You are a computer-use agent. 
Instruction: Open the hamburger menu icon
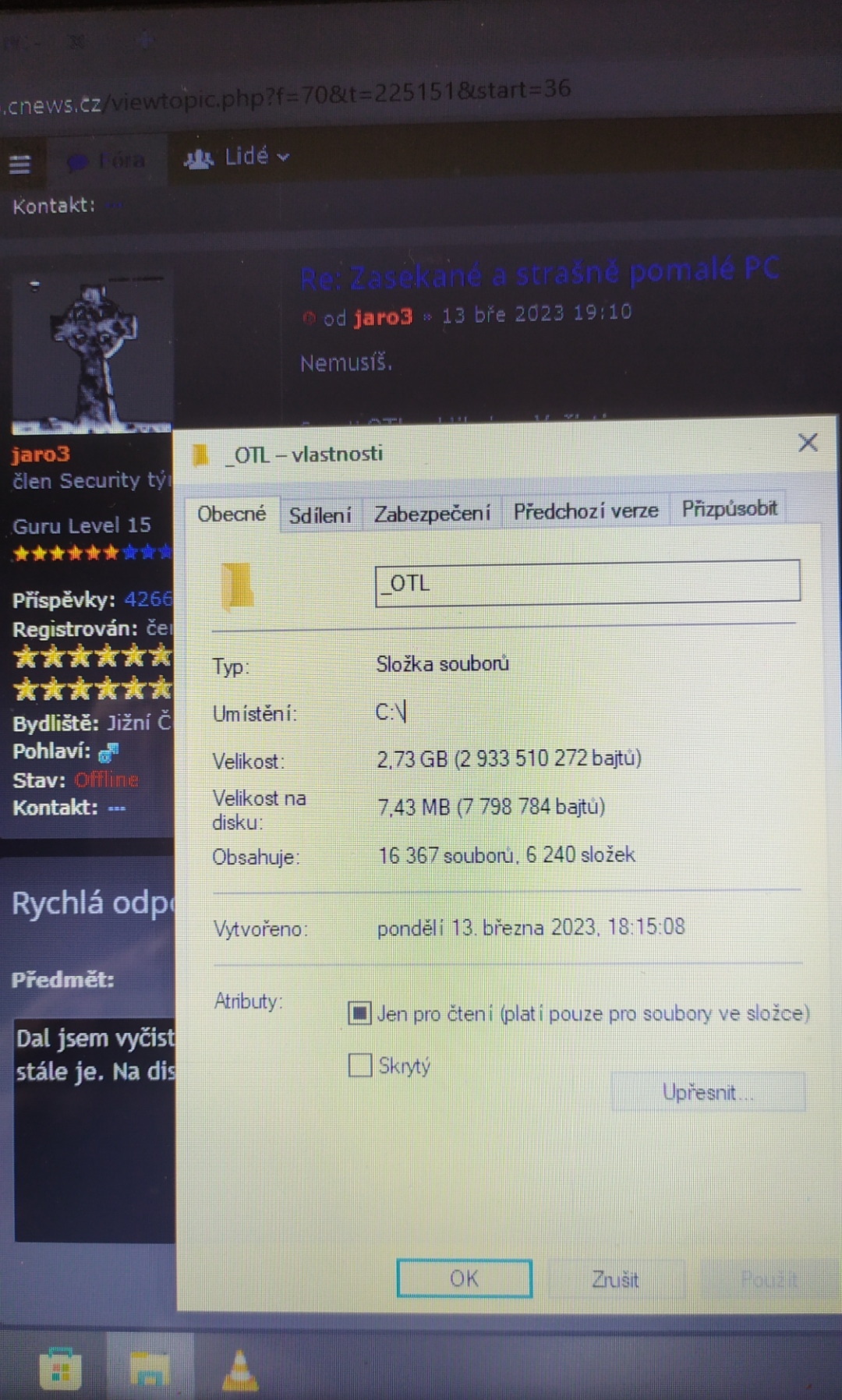click(19, 164)
